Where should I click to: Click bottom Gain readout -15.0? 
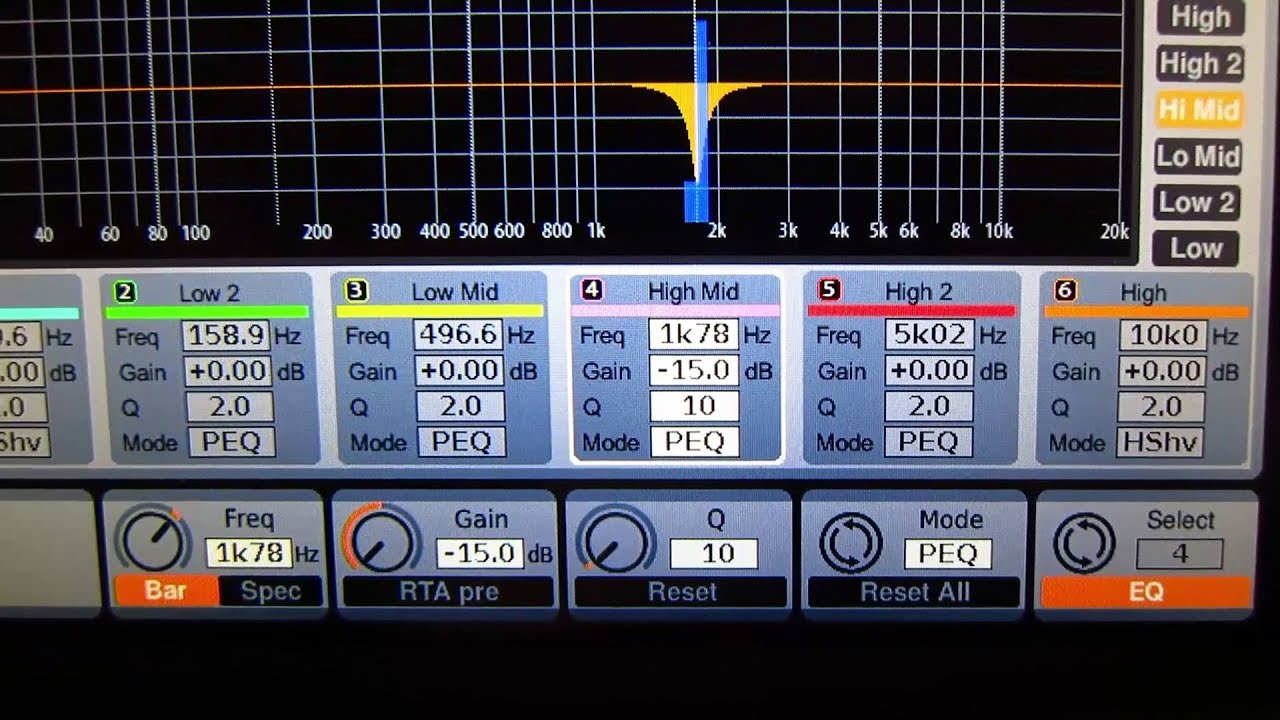pos(479,553)
